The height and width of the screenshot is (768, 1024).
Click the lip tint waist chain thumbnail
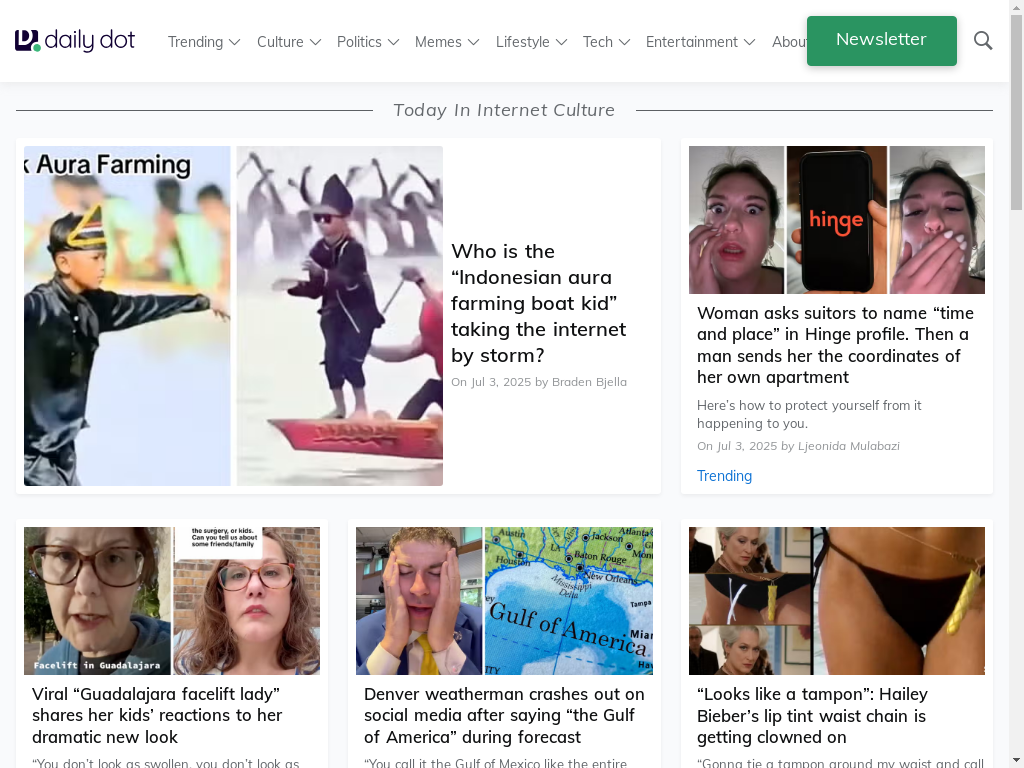pos(837,601)
